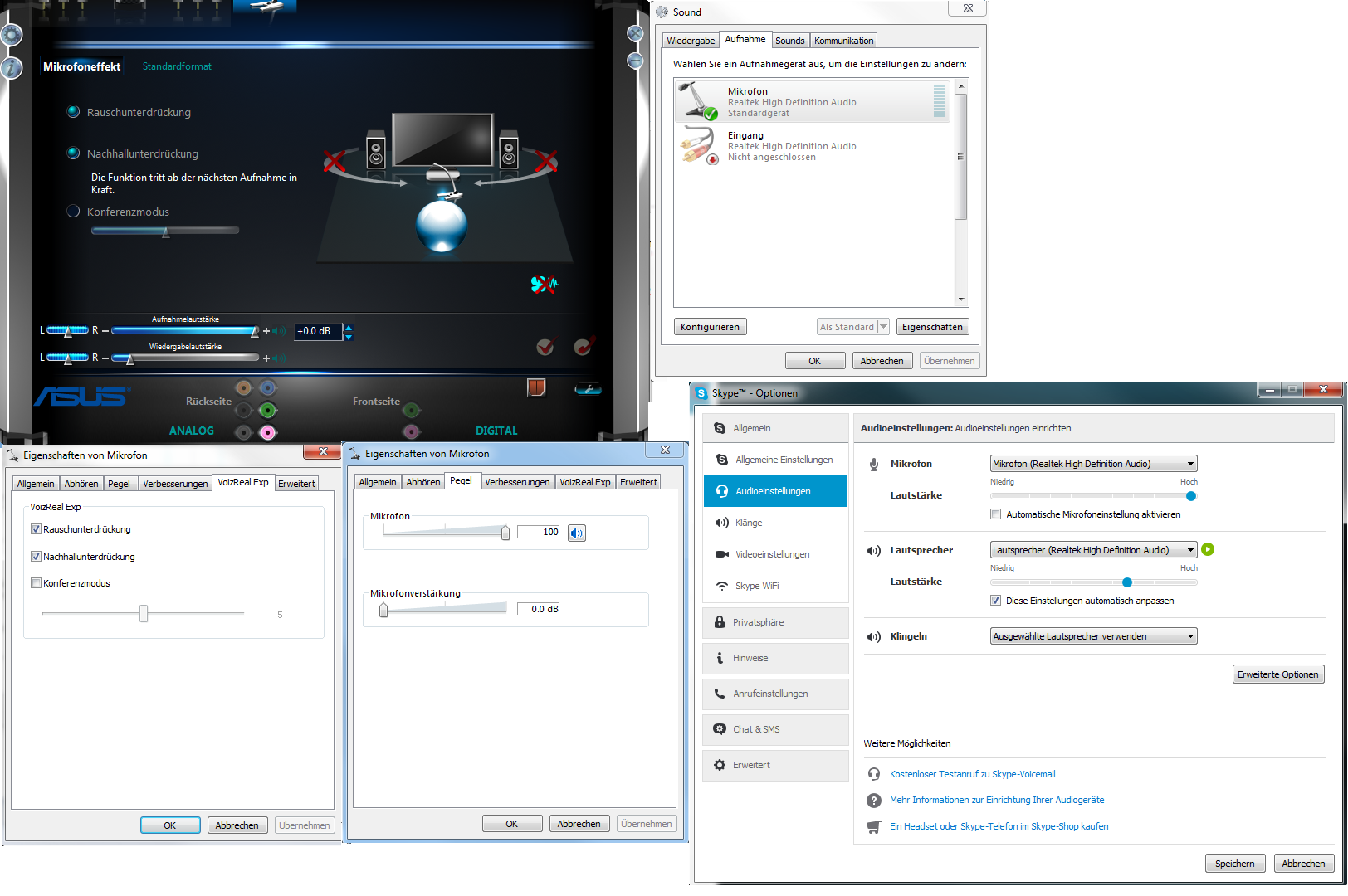This screenshot has height=896, width=1348.
Task: Select Audioeinstellungen in Skype sidebar
Action: coord(775,491)
